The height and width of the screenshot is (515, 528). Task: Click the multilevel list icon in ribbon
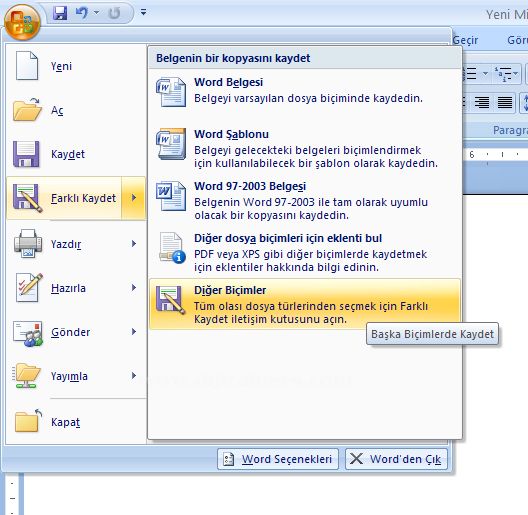tap(503, 74)
